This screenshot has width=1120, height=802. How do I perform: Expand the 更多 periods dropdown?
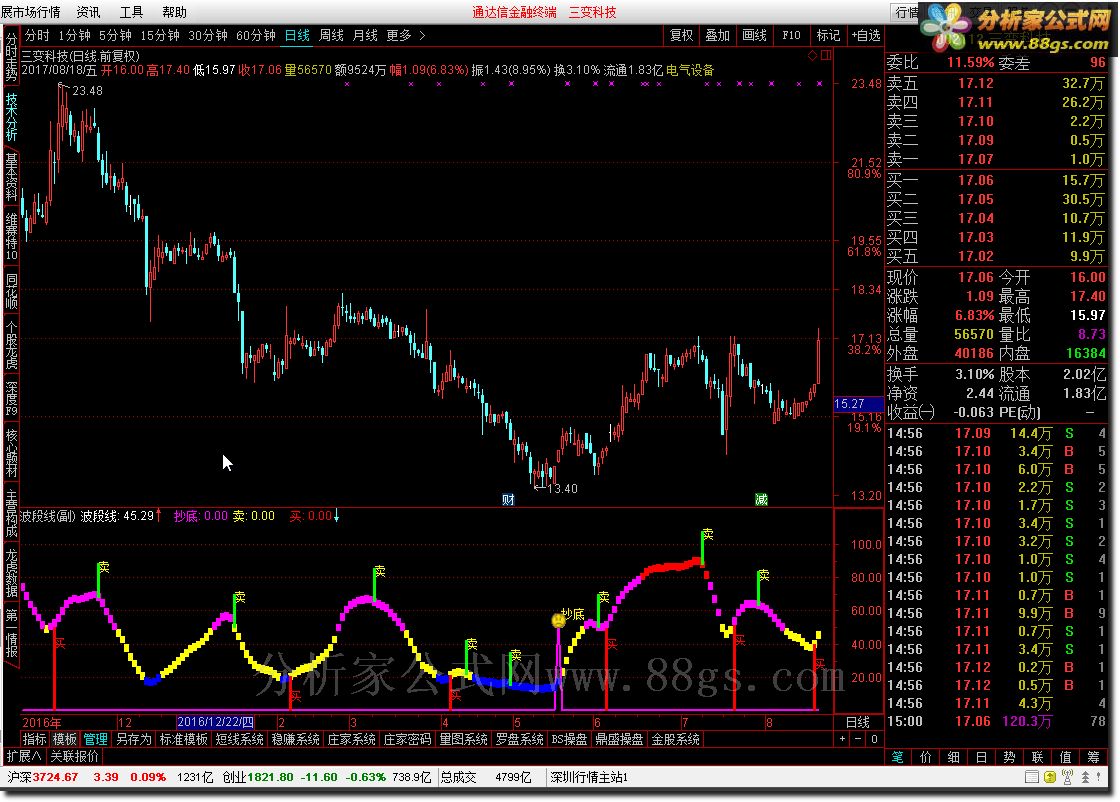(x=406, y=35)
